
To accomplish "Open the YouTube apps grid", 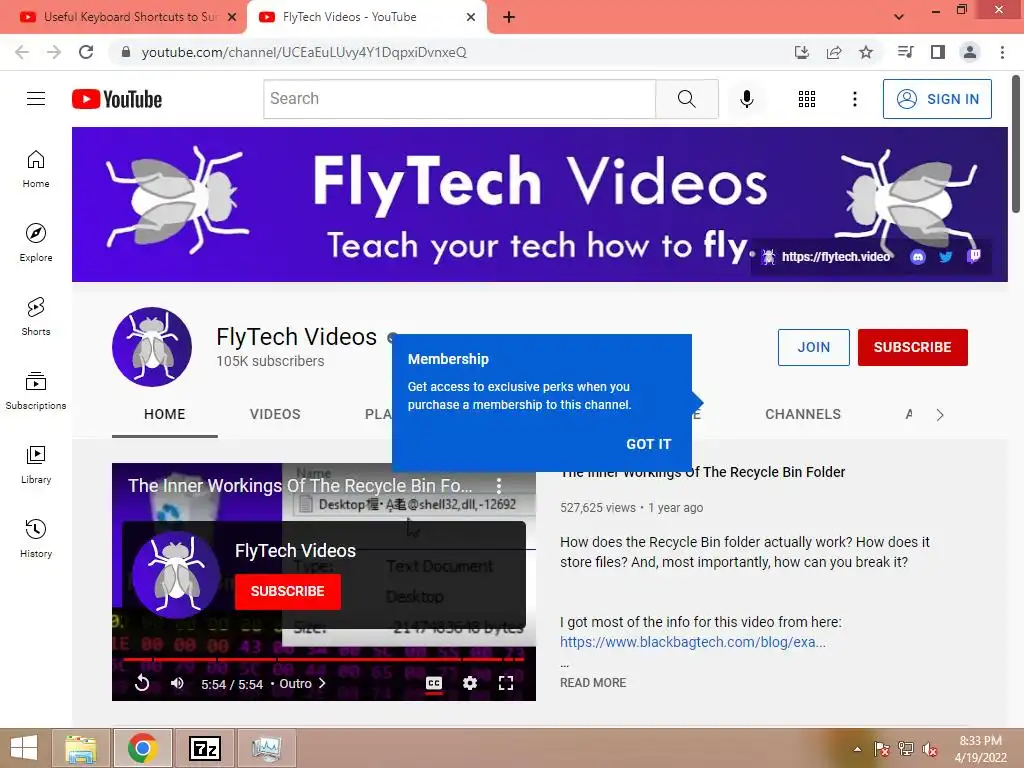I will [x=807, y=99].
